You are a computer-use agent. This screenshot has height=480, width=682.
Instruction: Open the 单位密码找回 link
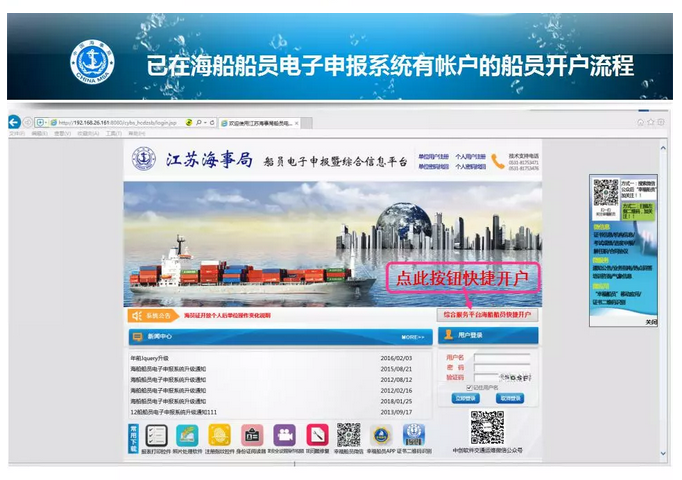click(433, 167)
